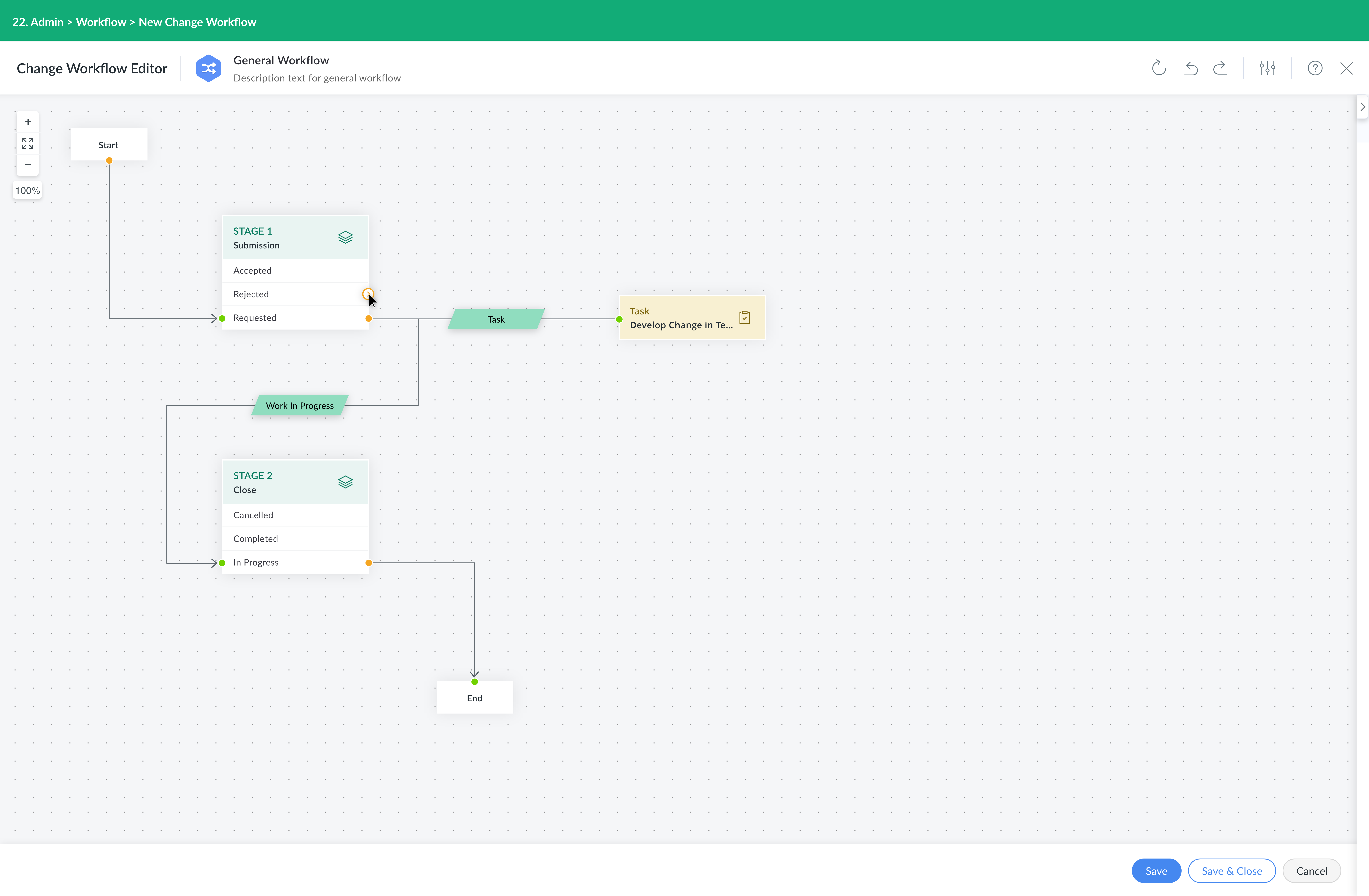
Task: Select the Cancelled status row
Action: (x=295, y=515)
